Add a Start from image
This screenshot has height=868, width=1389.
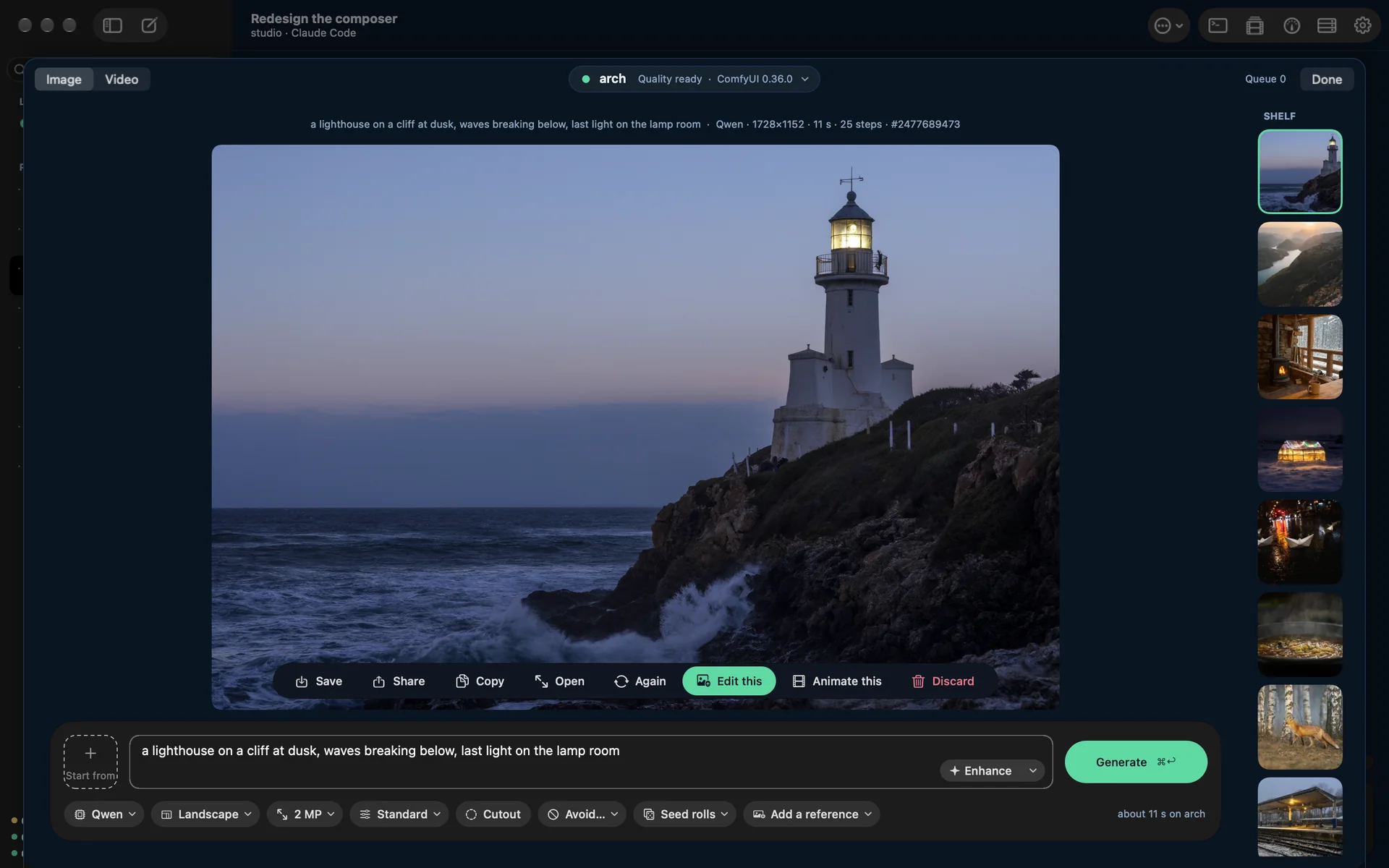pos(90,762)
